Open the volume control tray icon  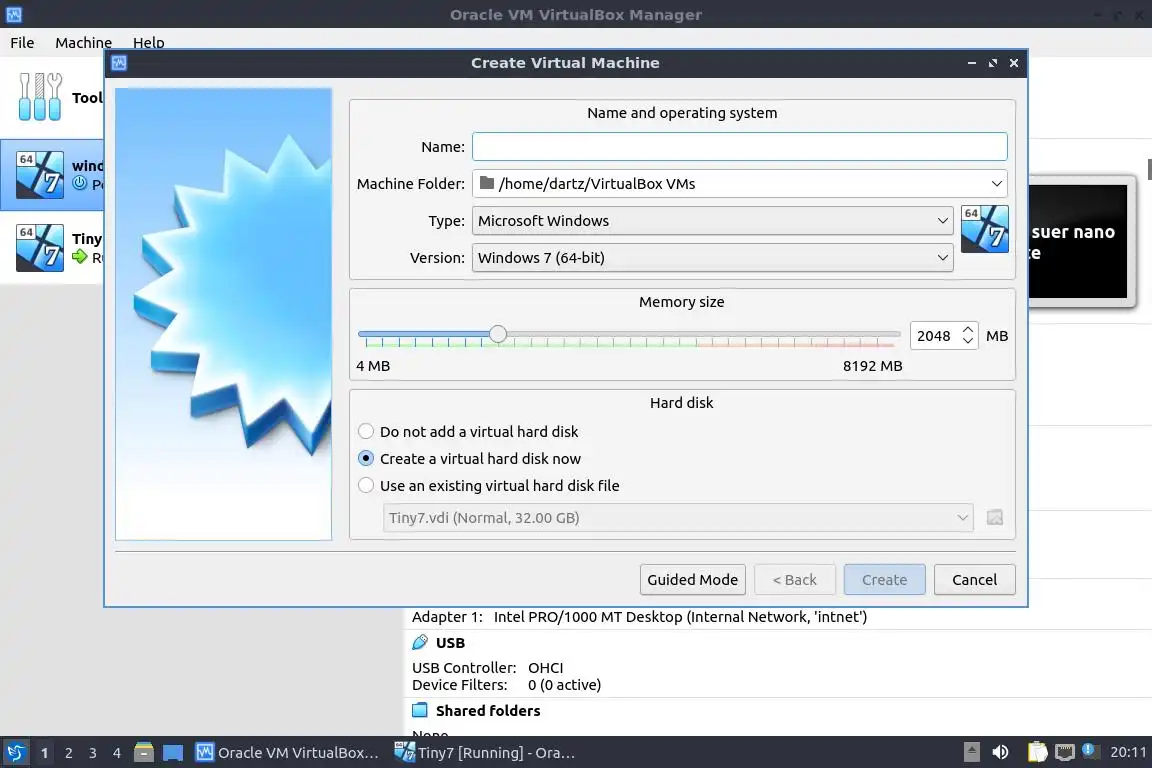click(x=1000, y=752)
